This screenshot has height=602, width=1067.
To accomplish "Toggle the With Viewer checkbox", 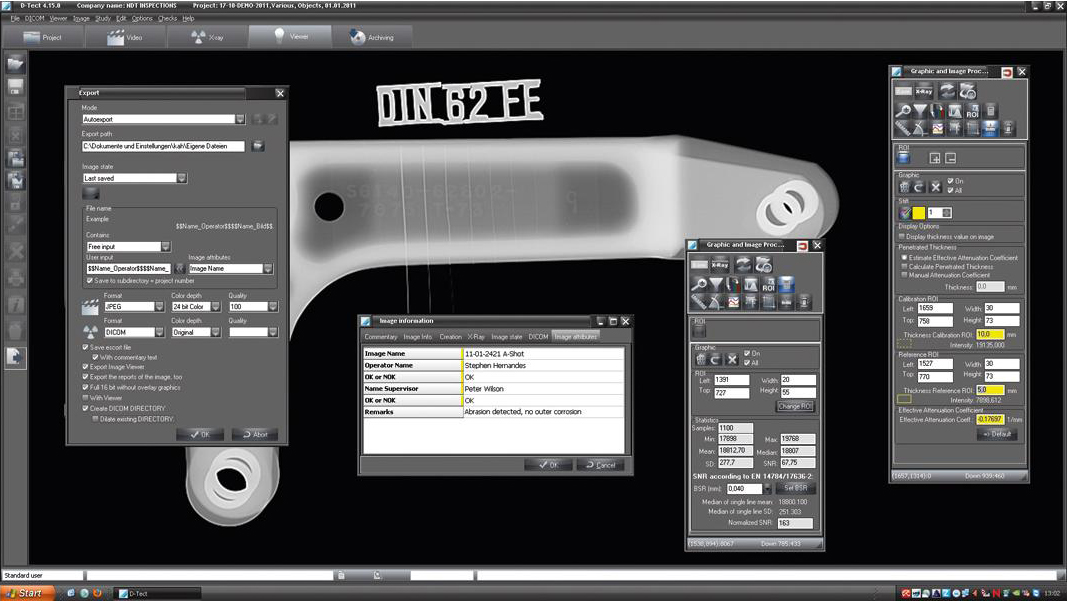I will (86, 398).
